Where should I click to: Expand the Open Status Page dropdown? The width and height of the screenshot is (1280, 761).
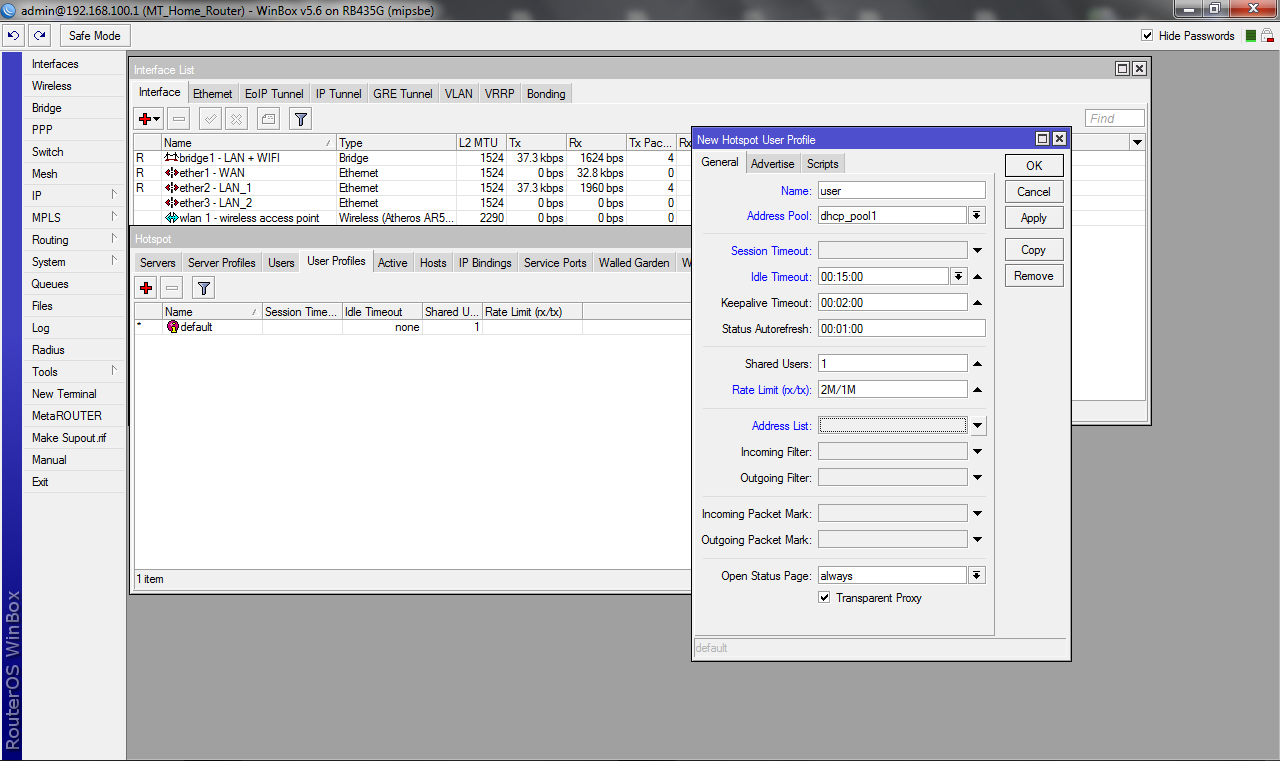click(x=977, y=576)
